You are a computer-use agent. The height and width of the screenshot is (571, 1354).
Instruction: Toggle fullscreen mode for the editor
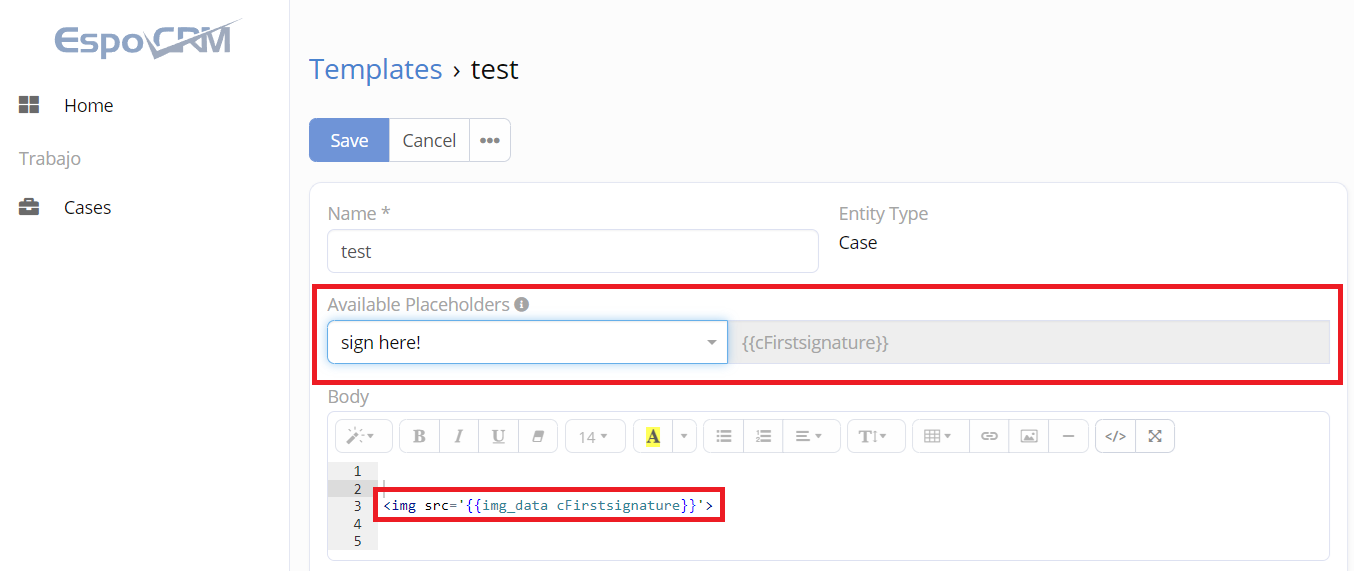pyautogui.click(x=1155, y=436)
